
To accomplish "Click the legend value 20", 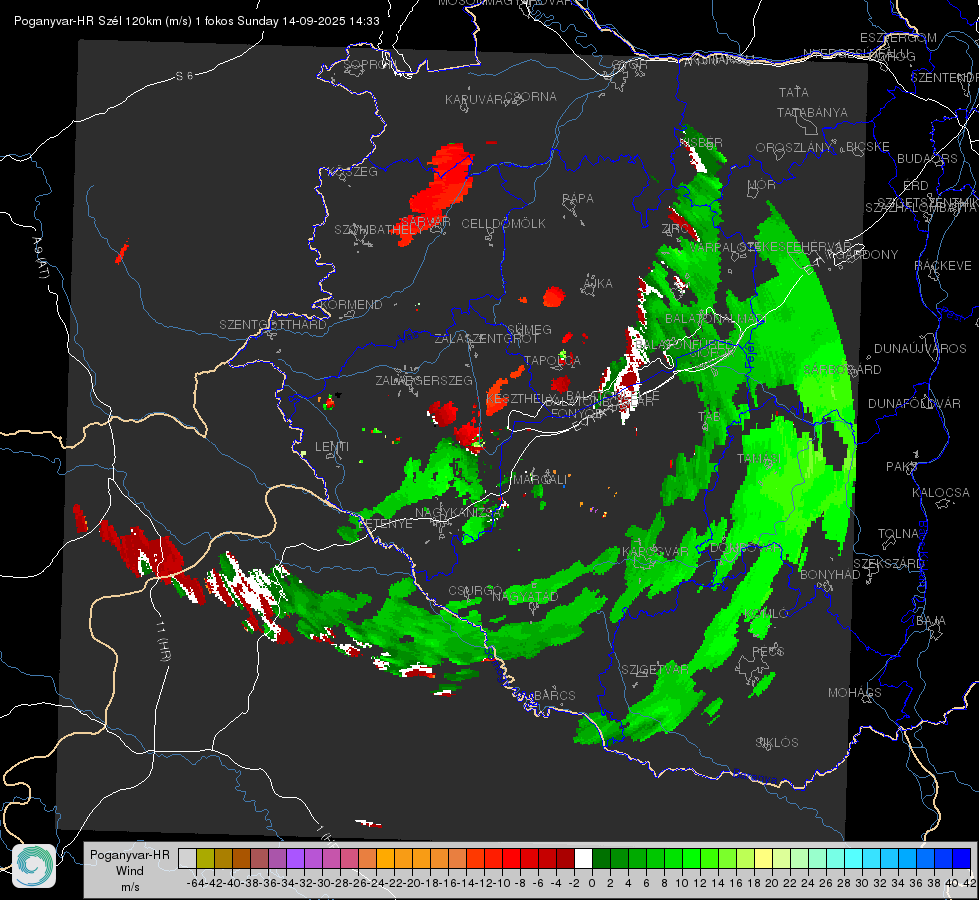I will coord(772,883).
